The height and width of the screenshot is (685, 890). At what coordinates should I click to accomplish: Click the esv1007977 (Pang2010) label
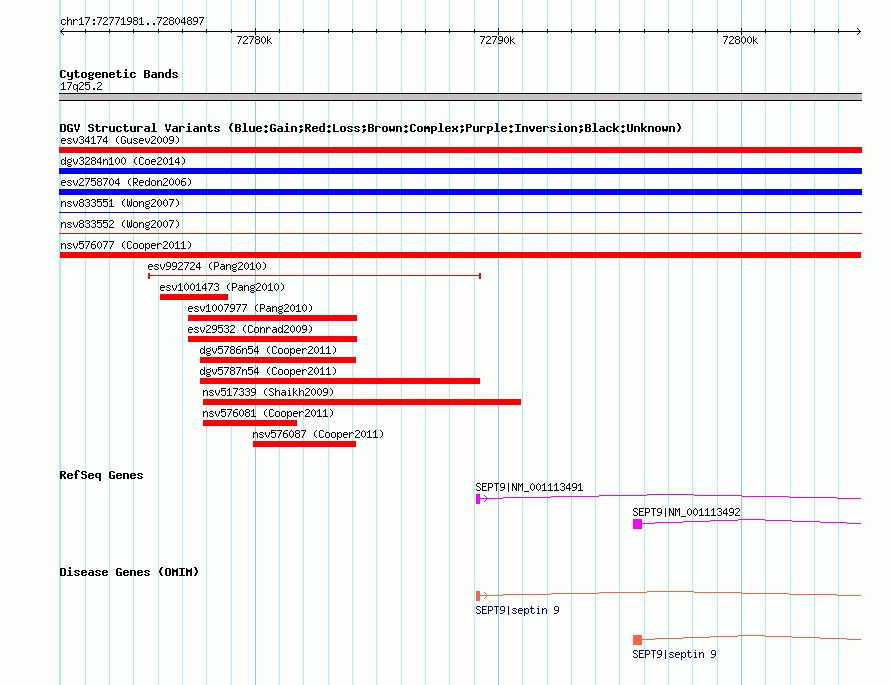coord(250,308)
